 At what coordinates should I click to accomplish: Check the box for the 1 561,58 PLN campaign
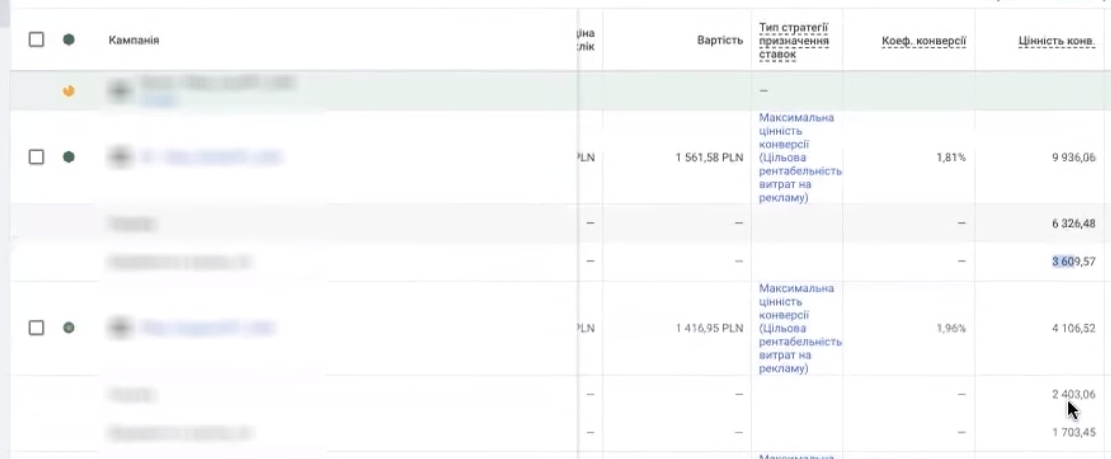pos(37,157)
